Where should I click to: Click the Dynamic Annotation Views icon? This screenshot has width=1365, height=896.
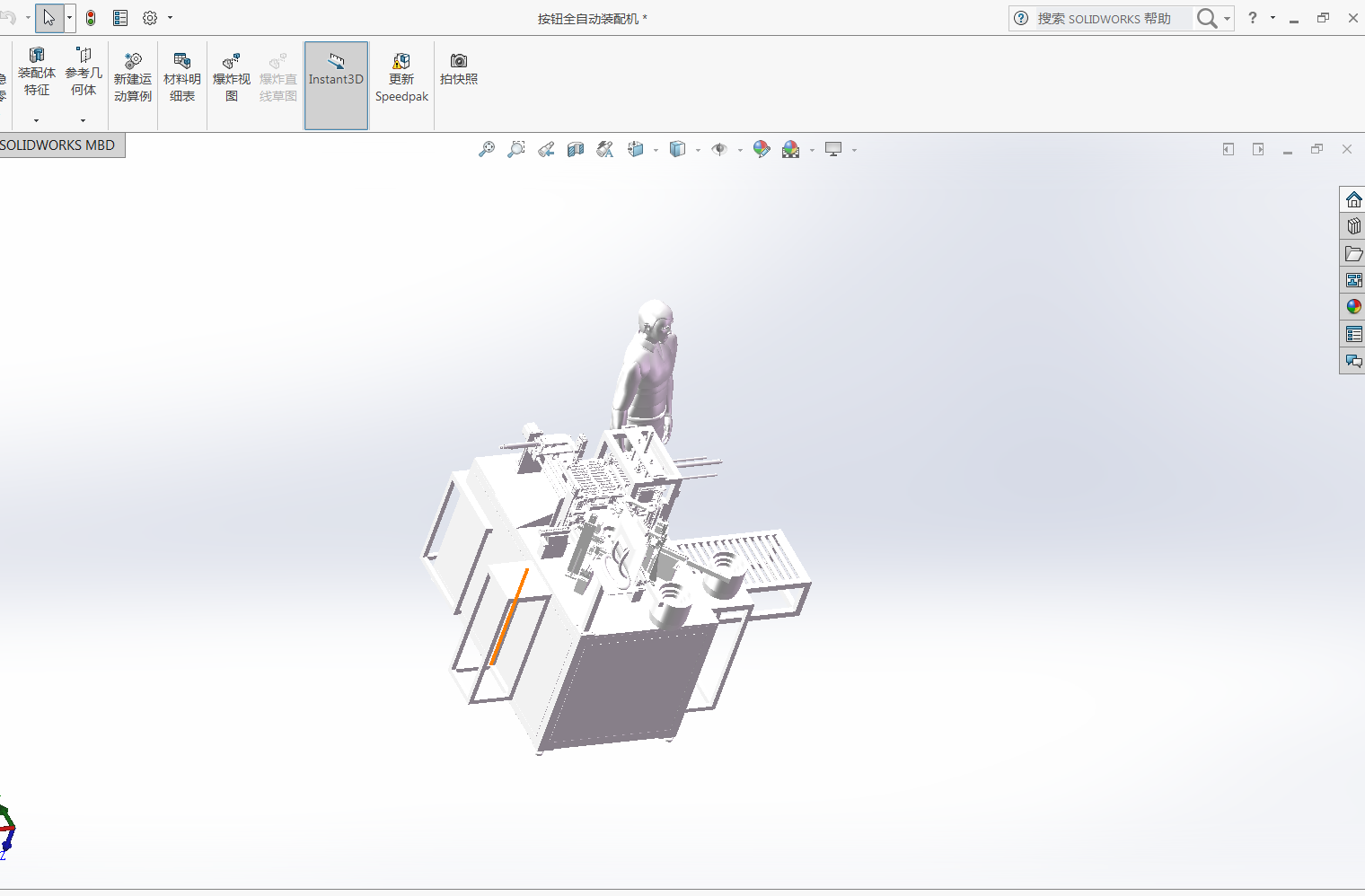[605, 149]
